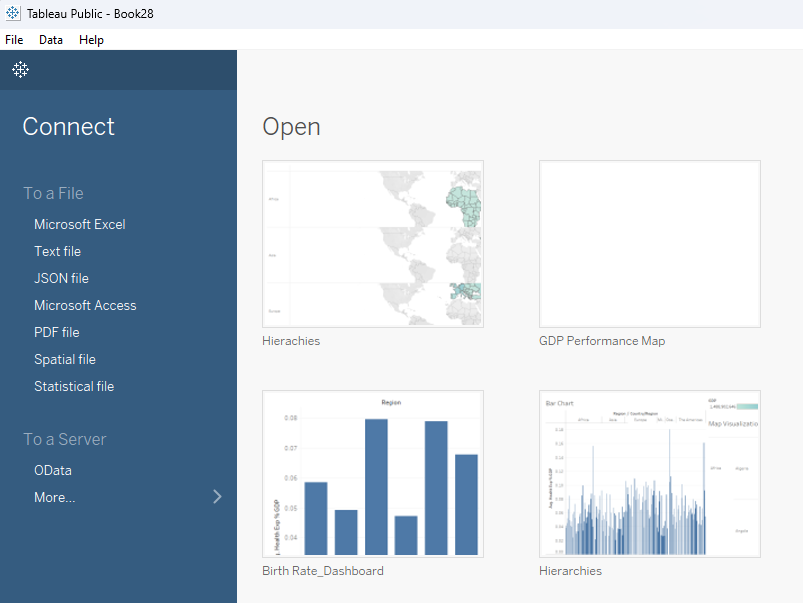Connect to a Spatial file
Image resolution: width=803 pixels, height=603 pixels.
point(65,359)
